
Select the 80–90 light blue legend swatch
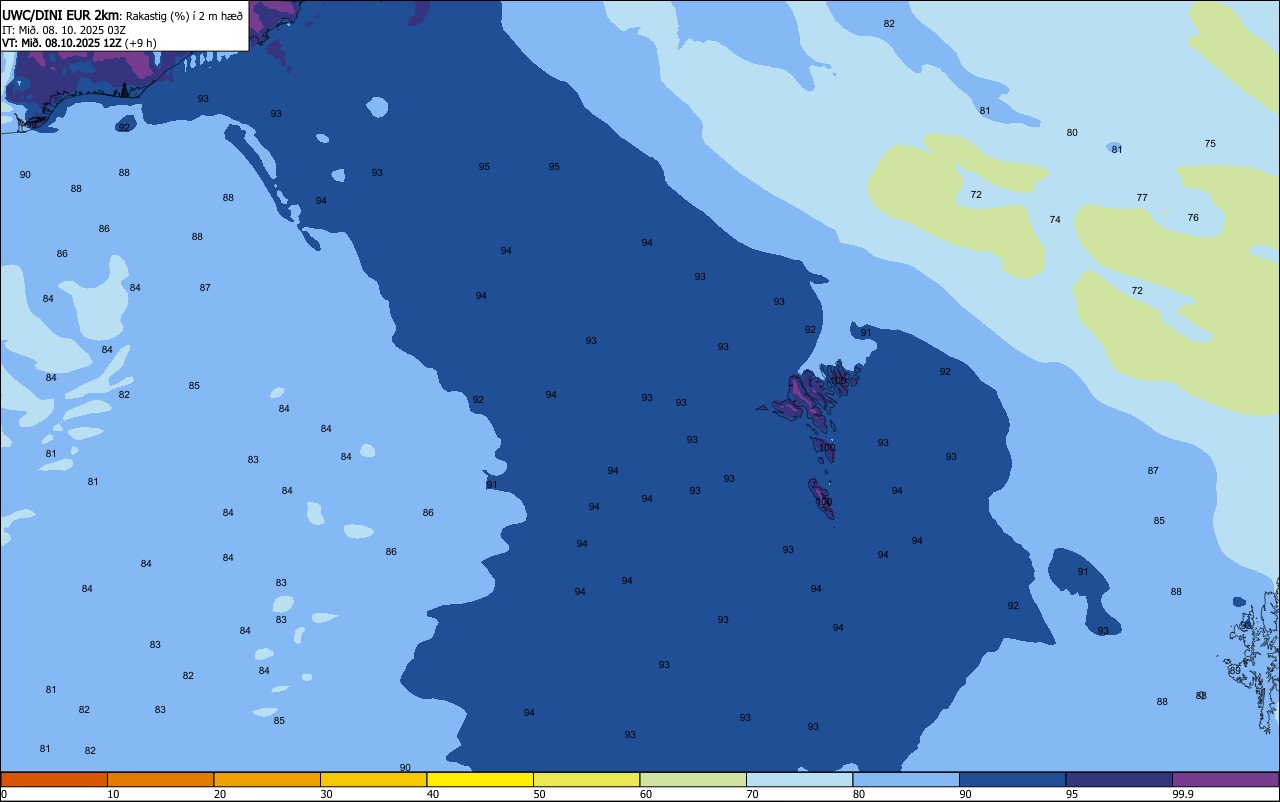click(906, 779)
